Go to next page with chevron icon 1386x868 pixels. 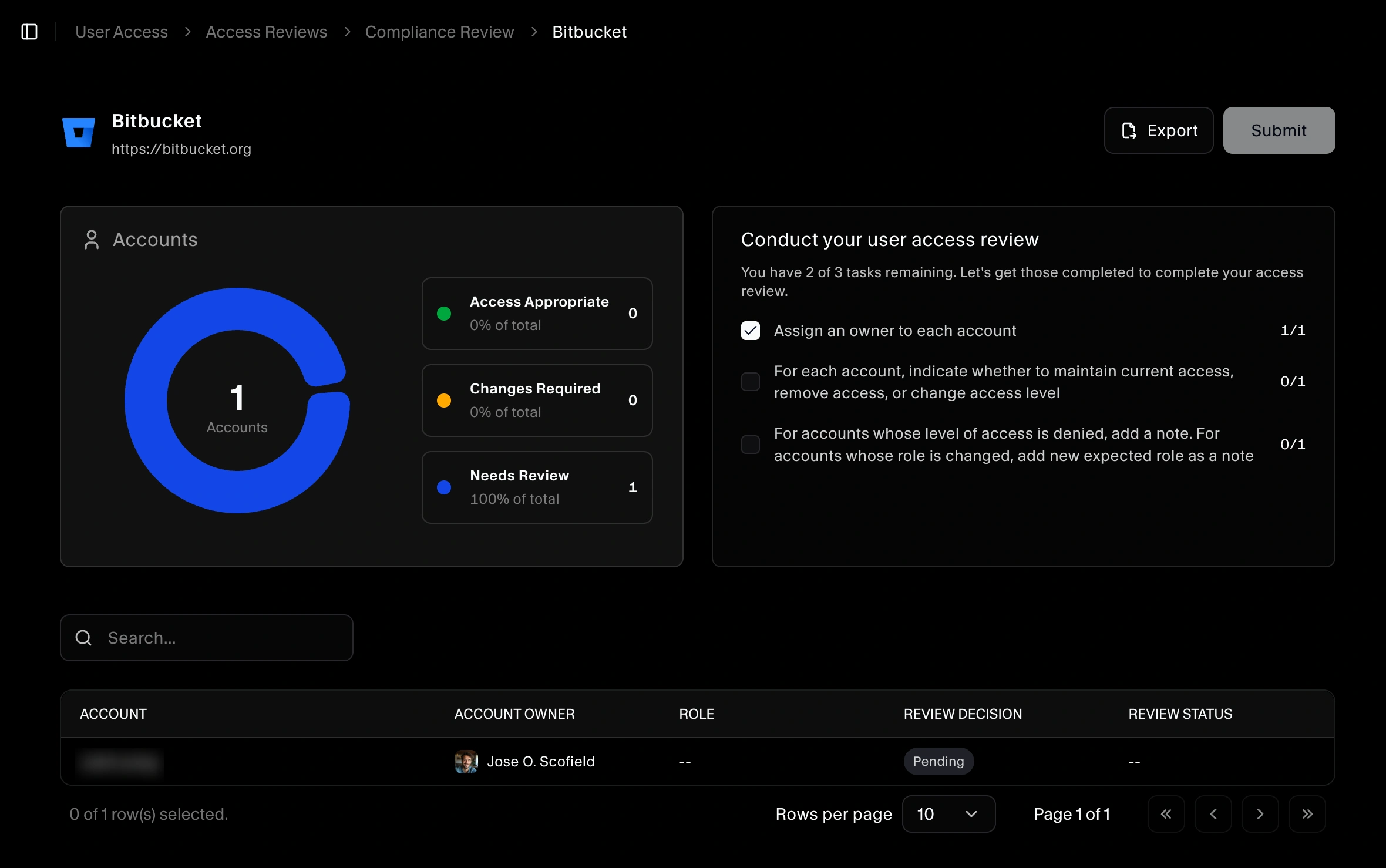[1260, 814]
